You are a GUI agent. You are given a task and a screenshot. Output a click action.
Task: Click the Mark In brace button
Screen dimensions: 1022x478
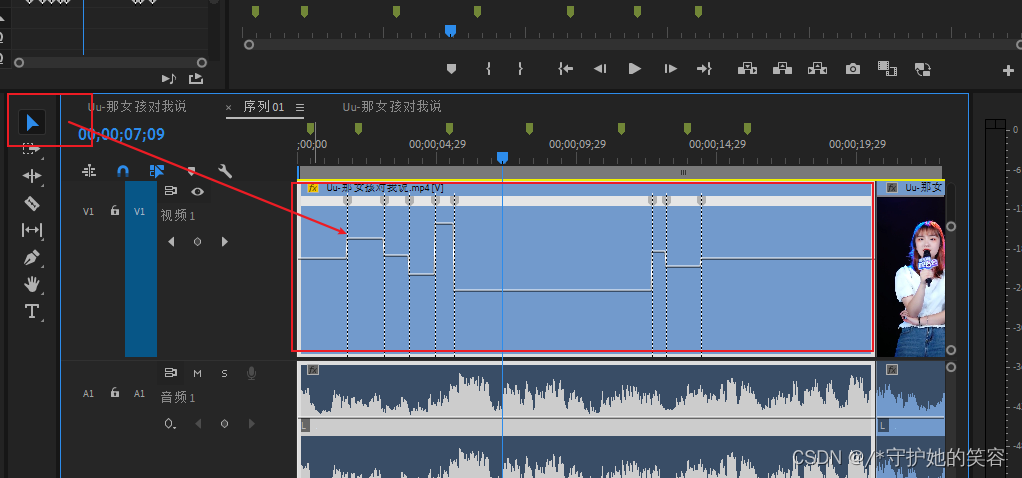[489, 68]
